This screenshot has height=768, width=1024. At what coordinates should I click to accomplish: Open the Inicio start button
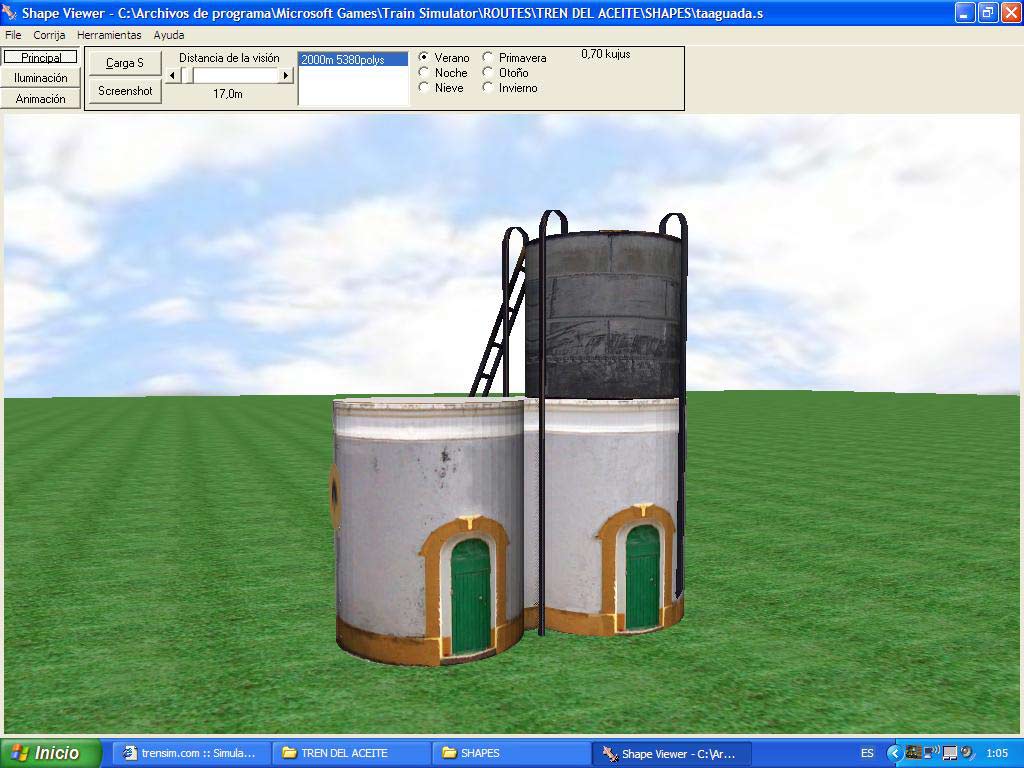coord(50,753)
